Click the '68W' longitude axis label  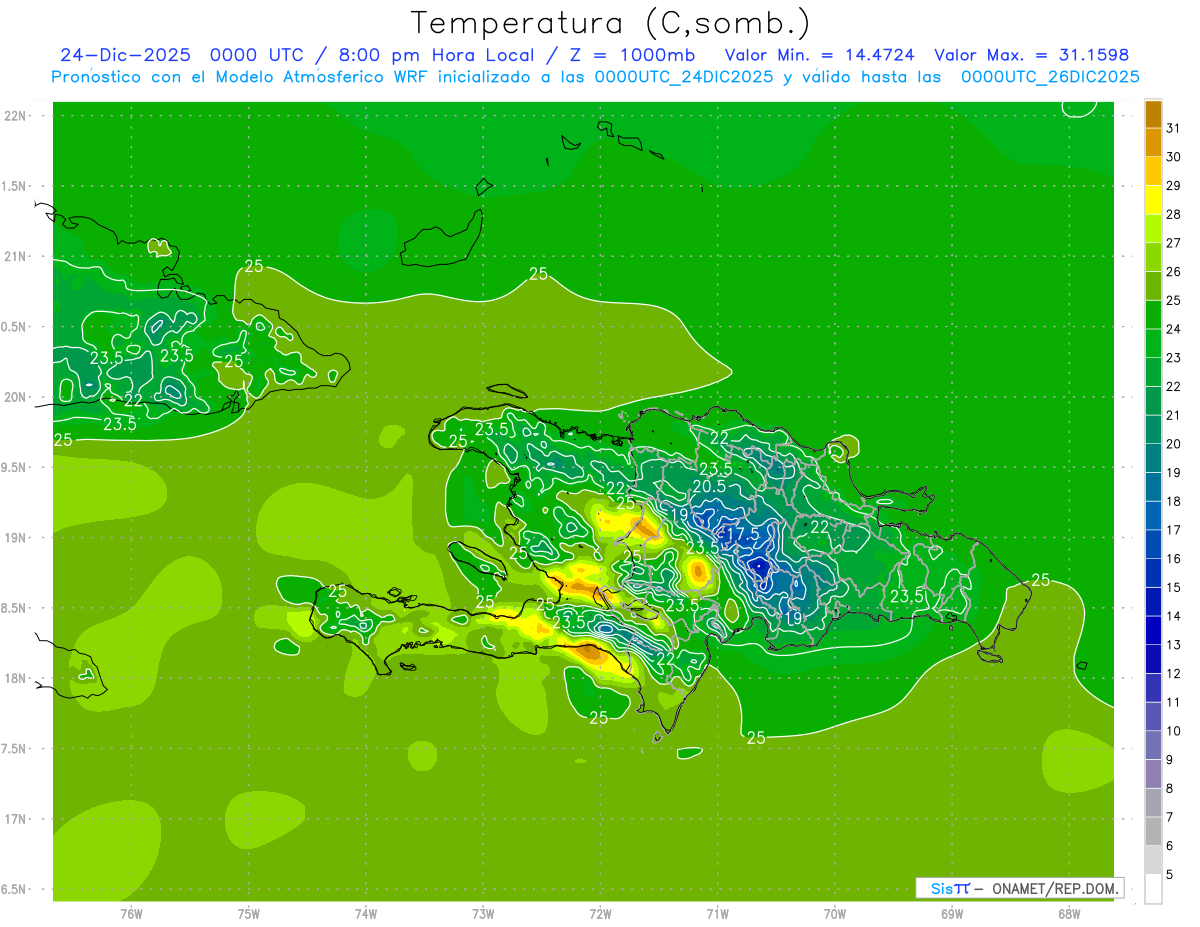coord(1069,914)
